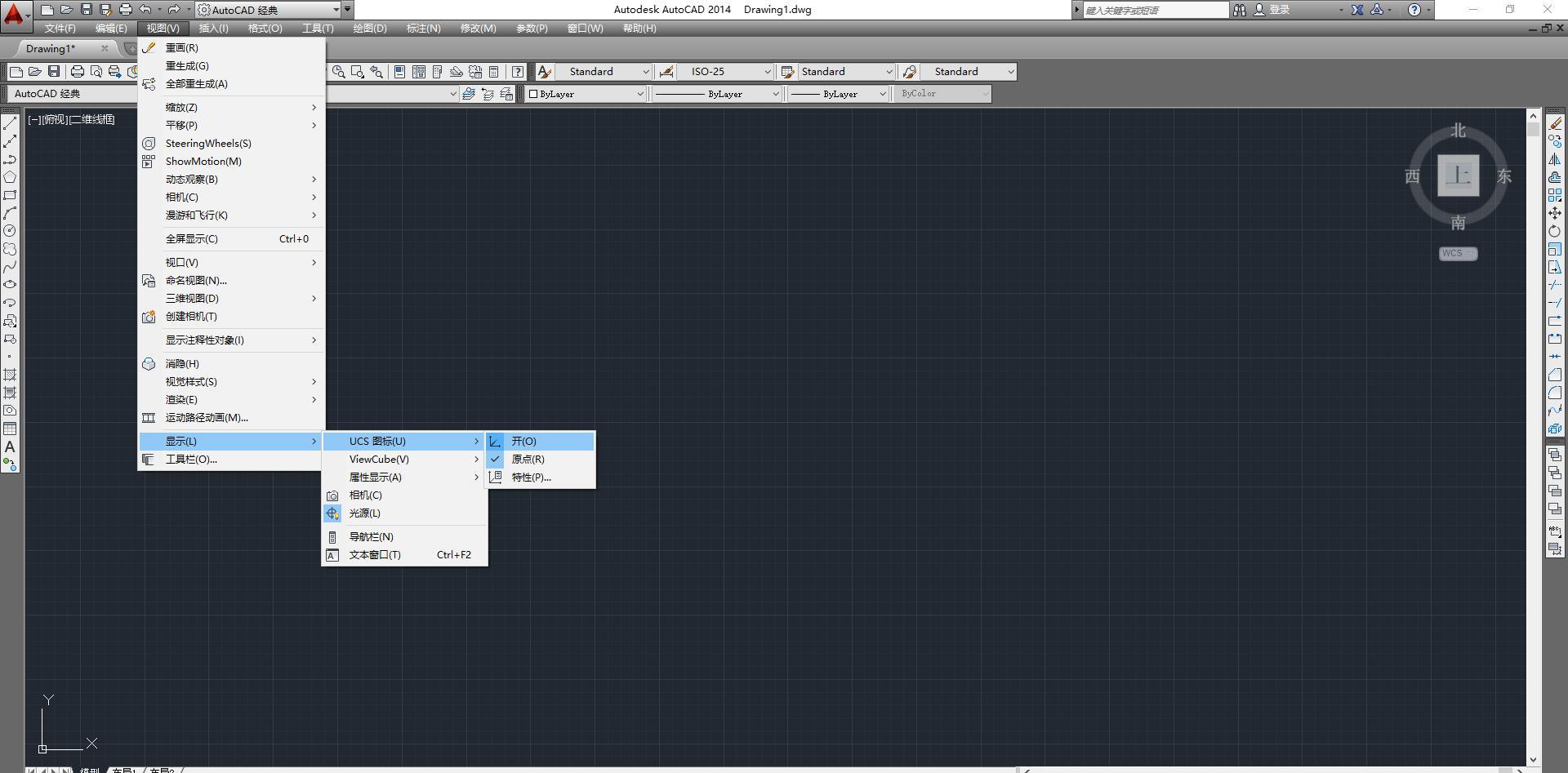The width and height of the screenshot is (1568, 773).
Task: Click the Undo arrow in quick access toolbar
Action: [x=145, y=10]
